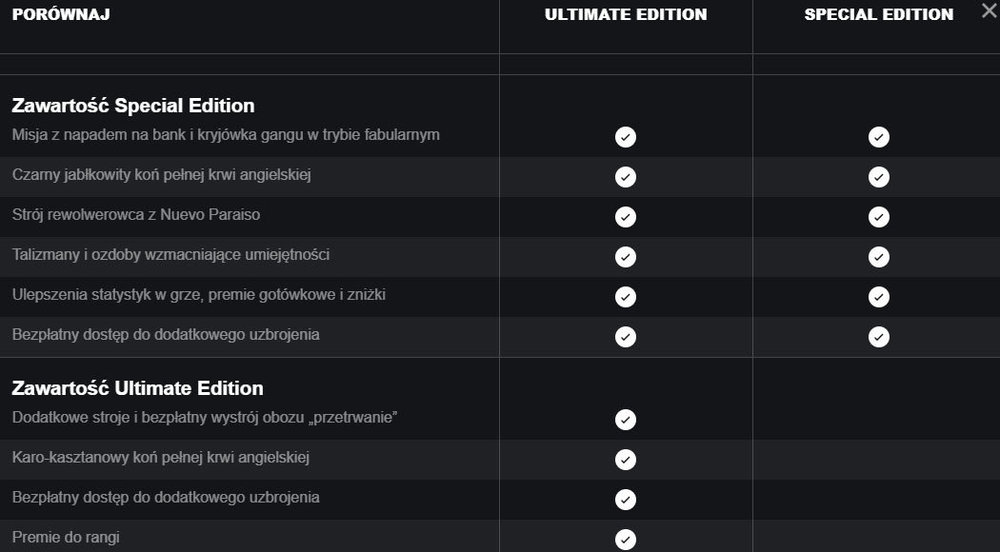The width and height of the screenshot is (1000, 552).
Task: Click Ultimate Edition checkmark for Czarny jabłkowity koń
Action: click(625, 177)
